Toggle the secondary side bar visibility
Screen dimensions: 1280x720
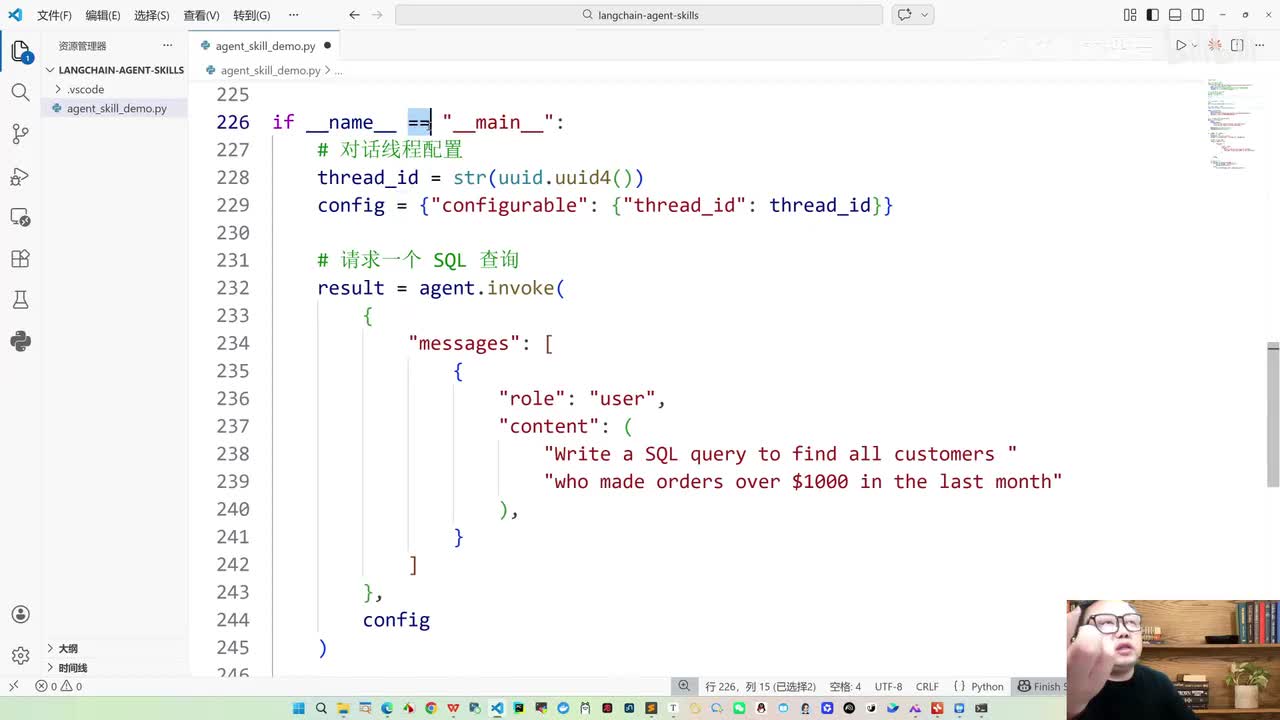pos(1198,15)
